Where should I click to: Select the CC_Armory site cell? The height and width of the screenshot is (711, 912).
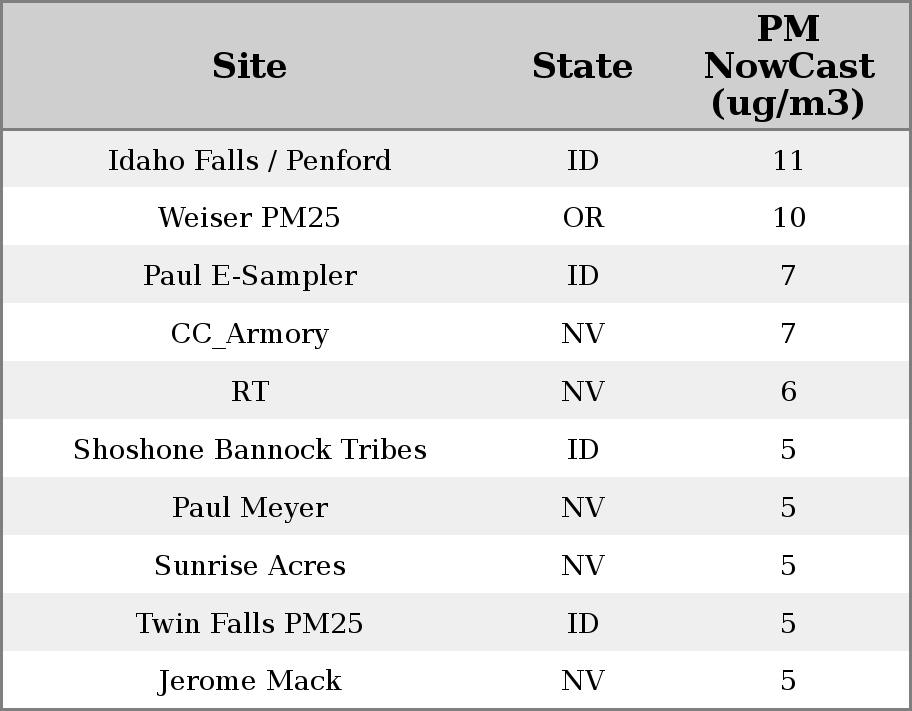tap(250, 334)
